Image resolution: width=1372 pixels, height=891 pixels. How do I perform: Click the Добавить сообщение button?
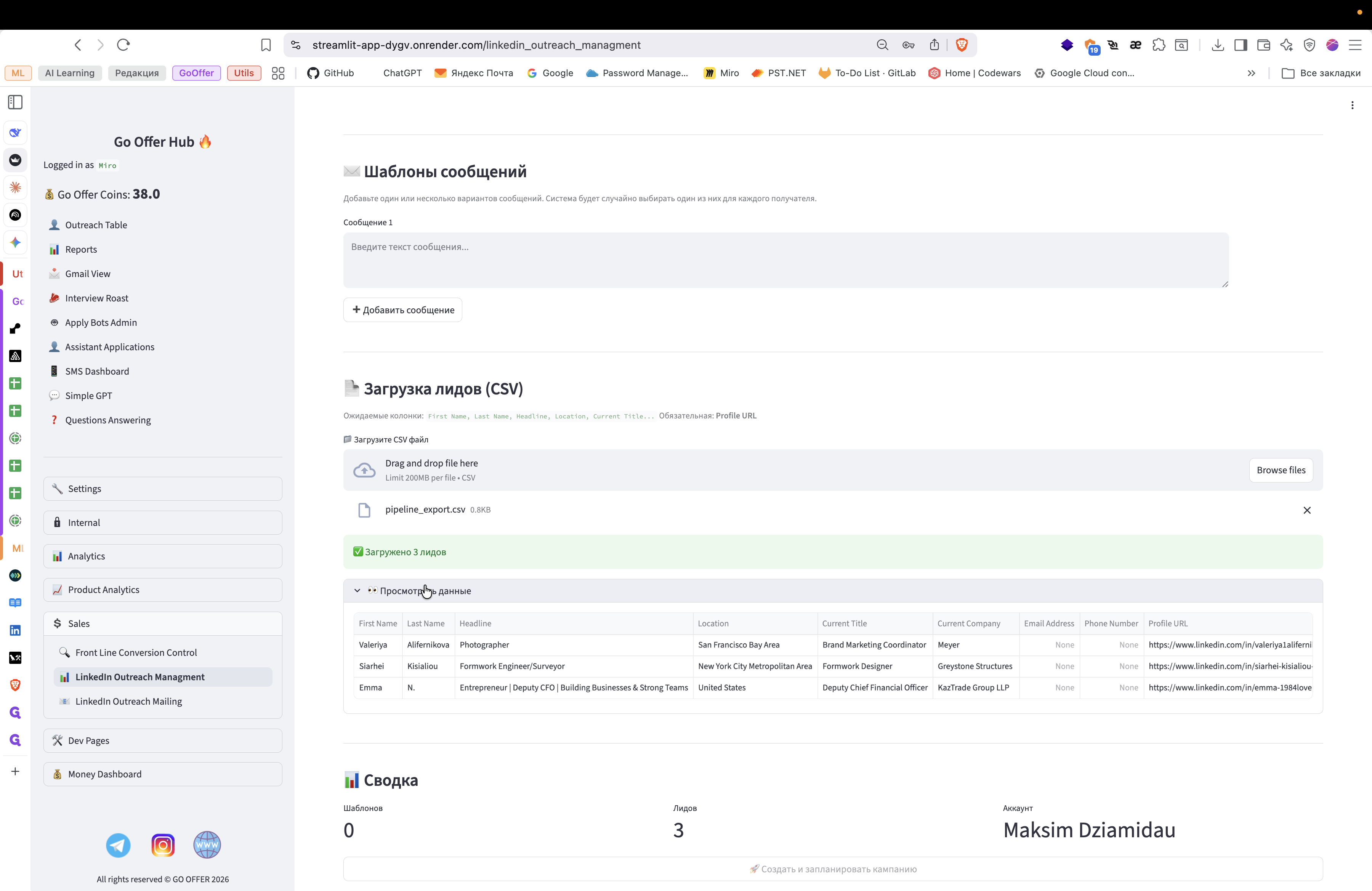403,310
